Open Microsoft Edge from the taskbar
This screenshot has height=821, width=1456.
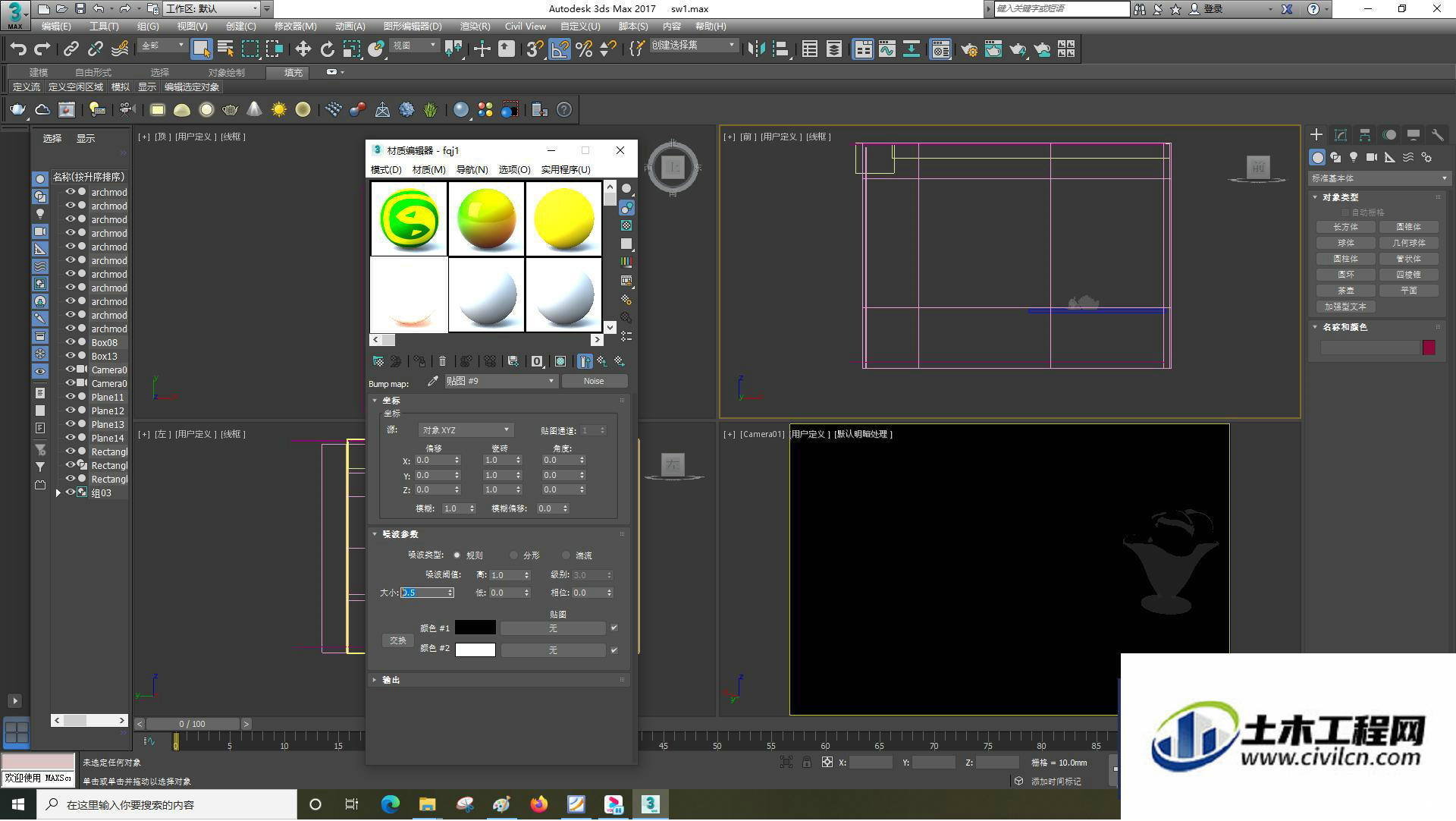point(391,804)
